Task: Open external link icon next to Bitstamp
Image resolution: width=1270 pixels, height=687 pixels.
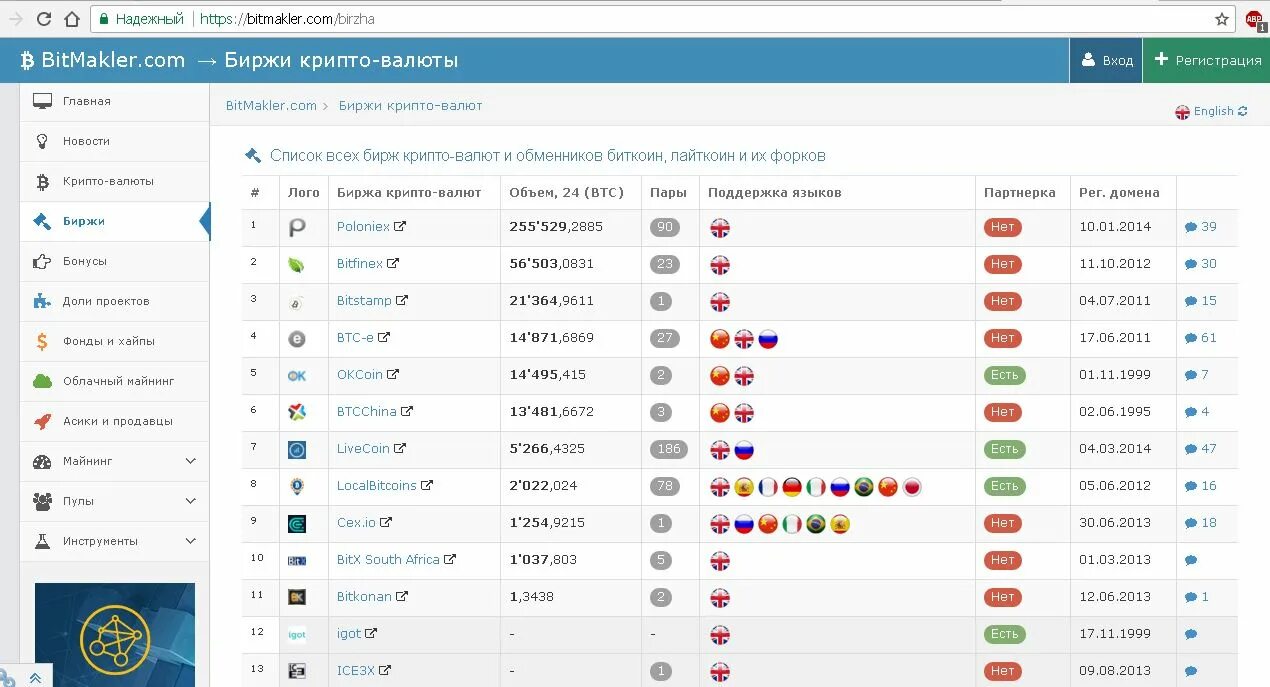Action: tap(402, 301)
